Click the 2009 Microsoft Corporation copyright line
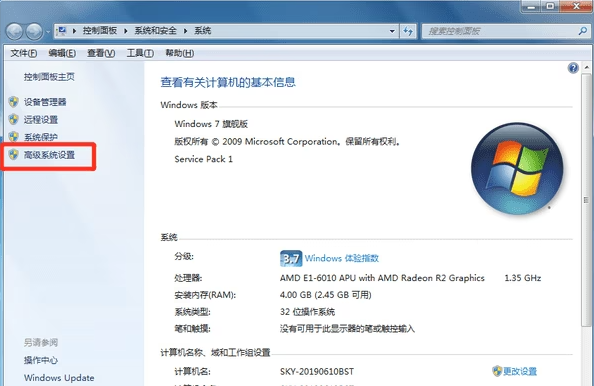 pos(287,142)
